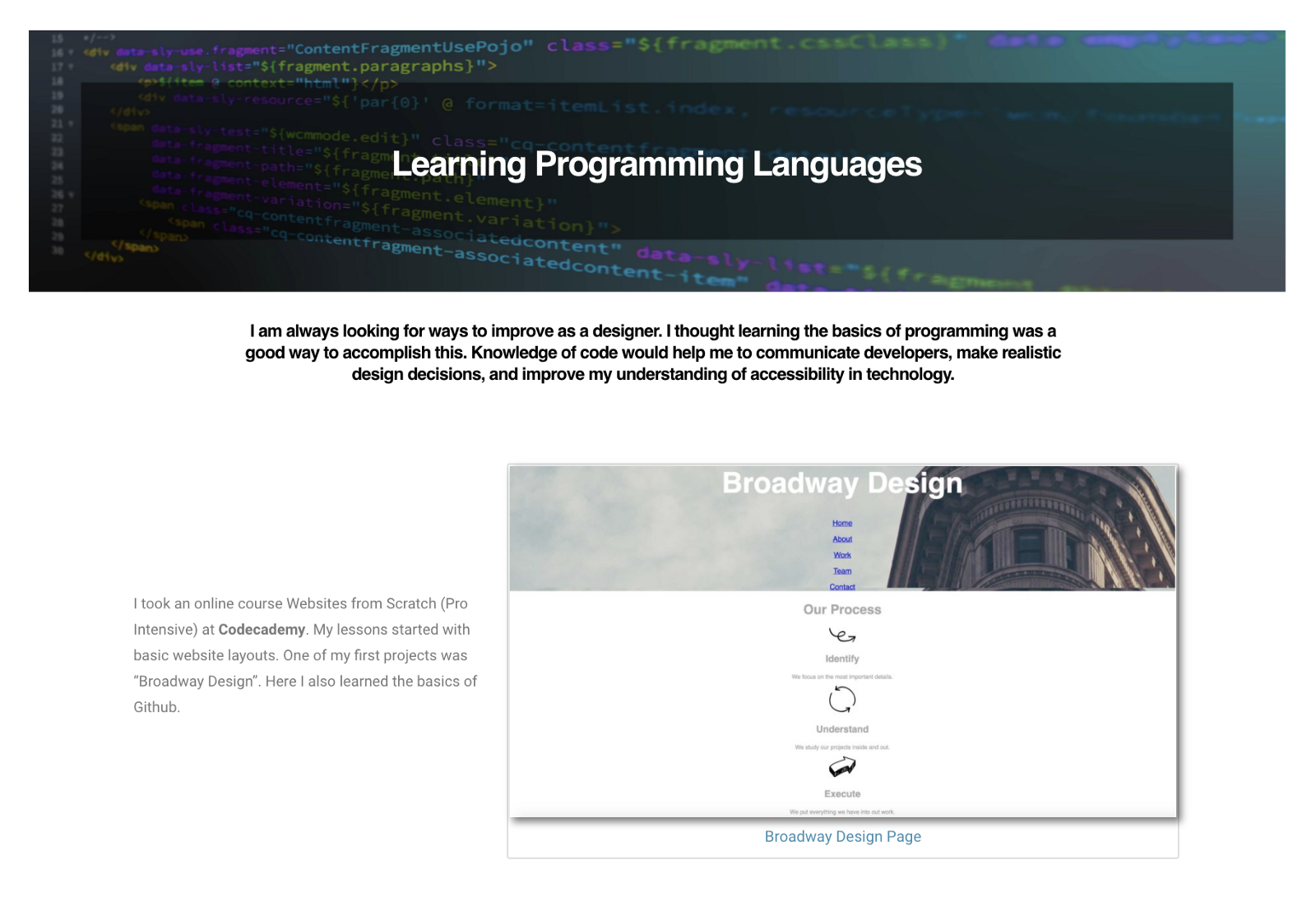Click the Execute label

pos(842,793)
